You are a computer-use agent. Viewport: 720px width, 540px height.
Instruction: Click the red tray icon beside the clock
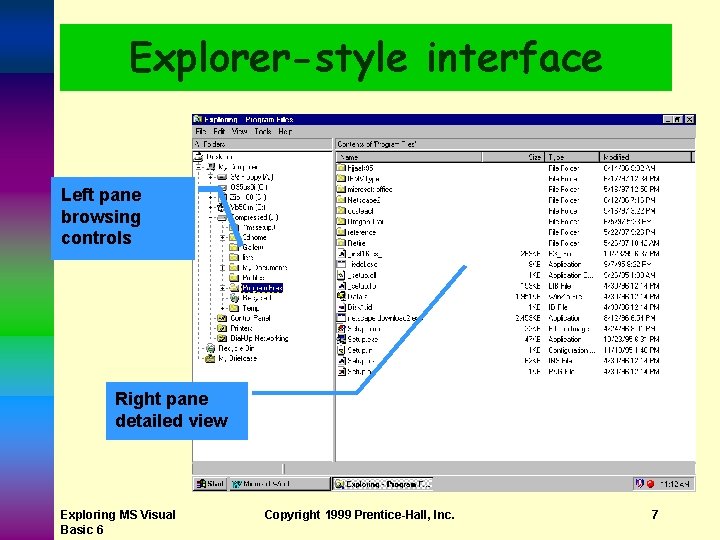click(x=650, y=484)
